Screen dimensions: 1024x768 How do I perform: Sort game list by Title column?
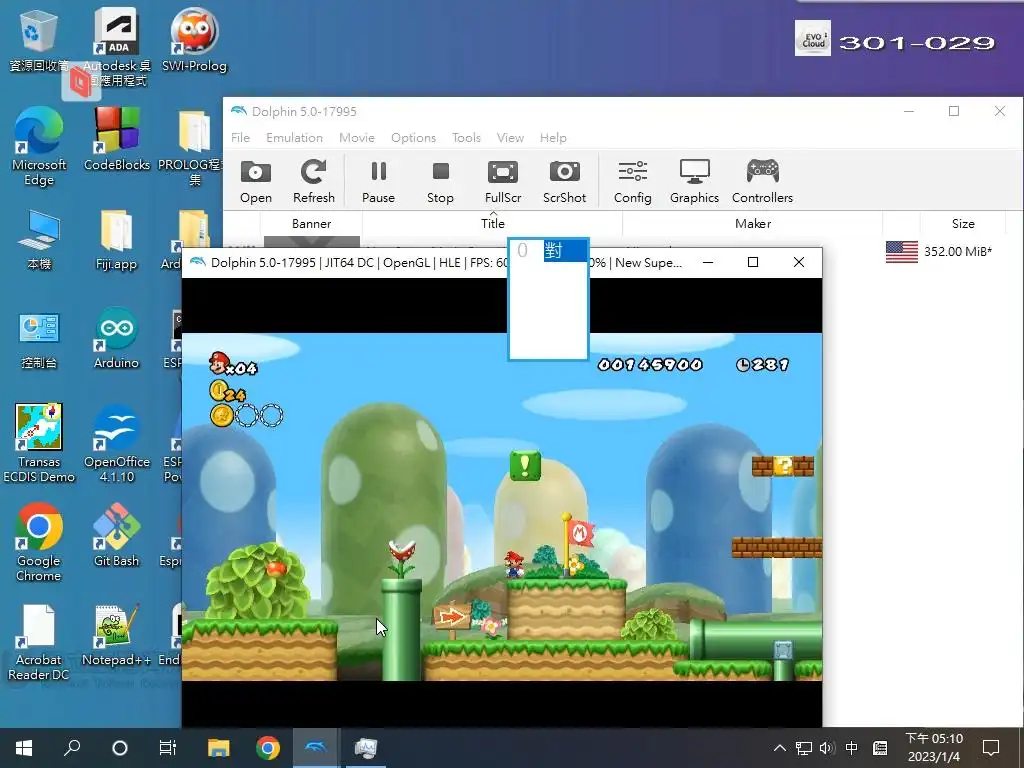pos(492,223)
